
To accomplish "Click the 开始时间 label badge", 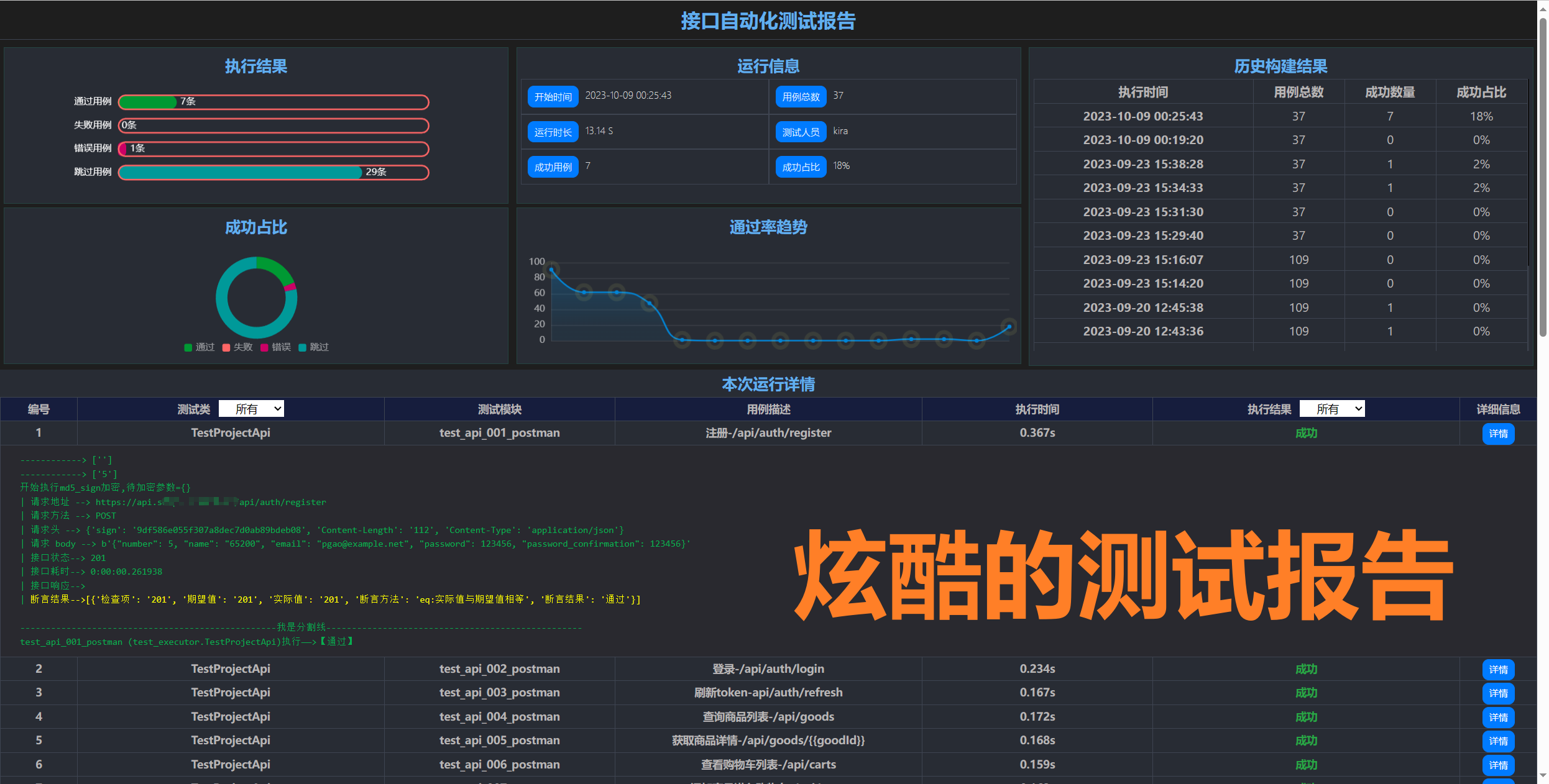I will (553, 97).
